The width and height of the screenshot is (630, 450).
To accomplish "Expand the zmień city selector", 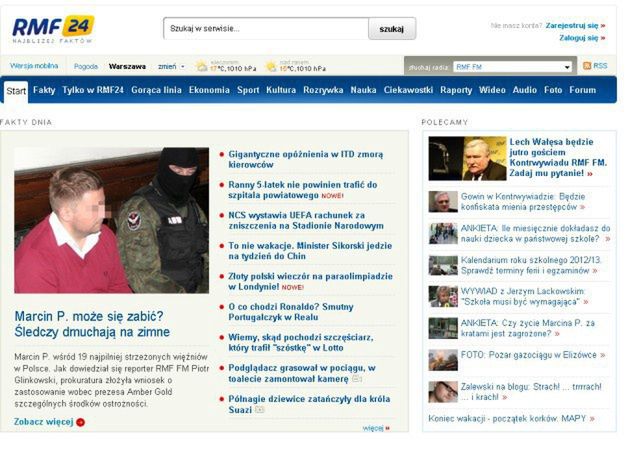I will point(171,67).
